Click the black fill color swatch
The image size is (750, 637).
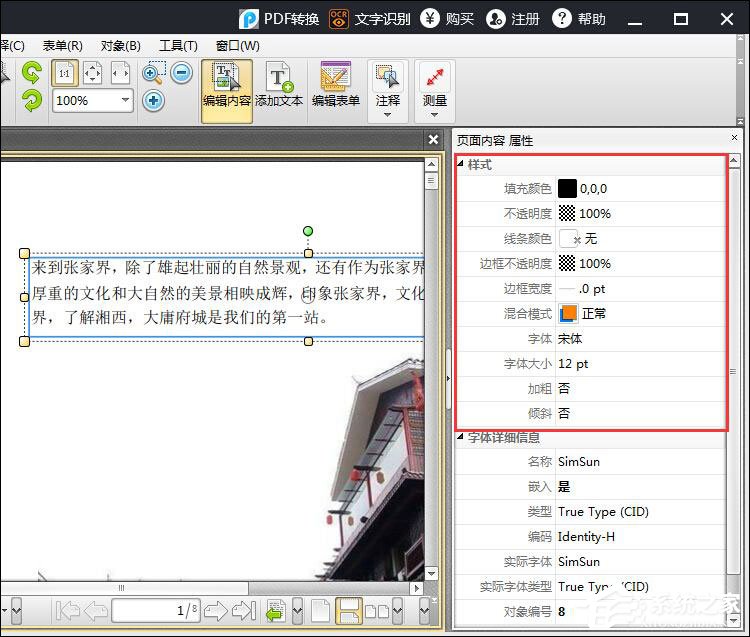(x=567, y=188)
